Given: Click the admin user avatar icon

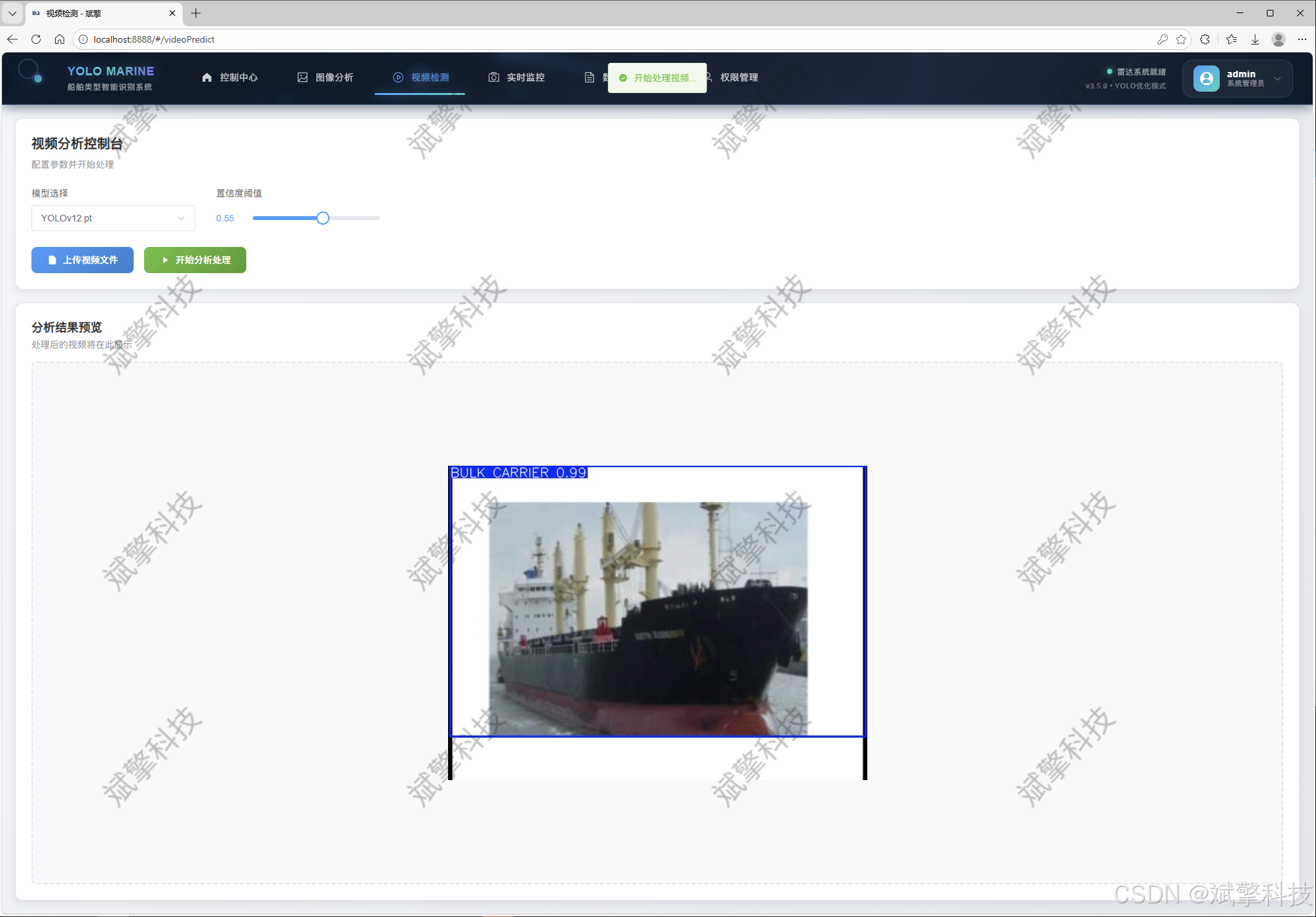Looking at the screenshot, I should pyautogui.click(x=1206, y=79).
